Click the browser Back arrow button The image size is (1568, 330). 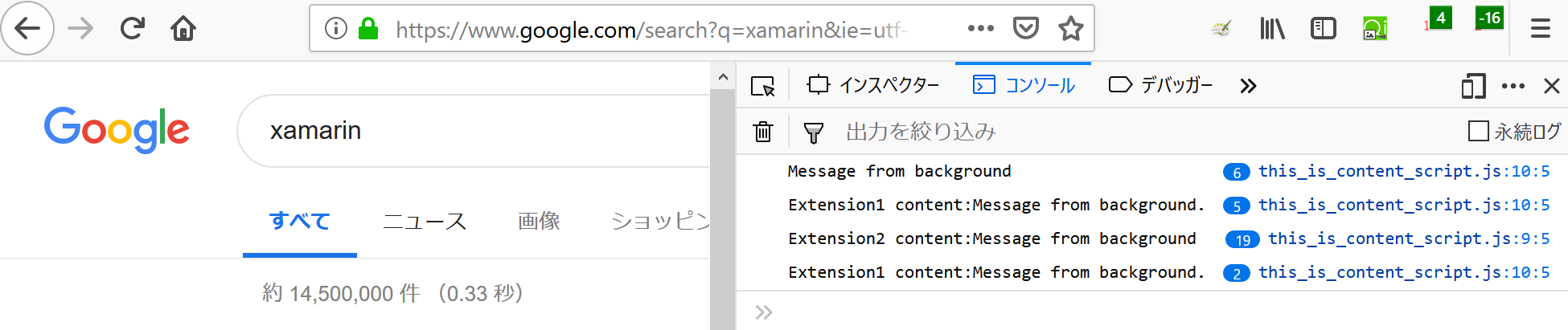(27, 29)
